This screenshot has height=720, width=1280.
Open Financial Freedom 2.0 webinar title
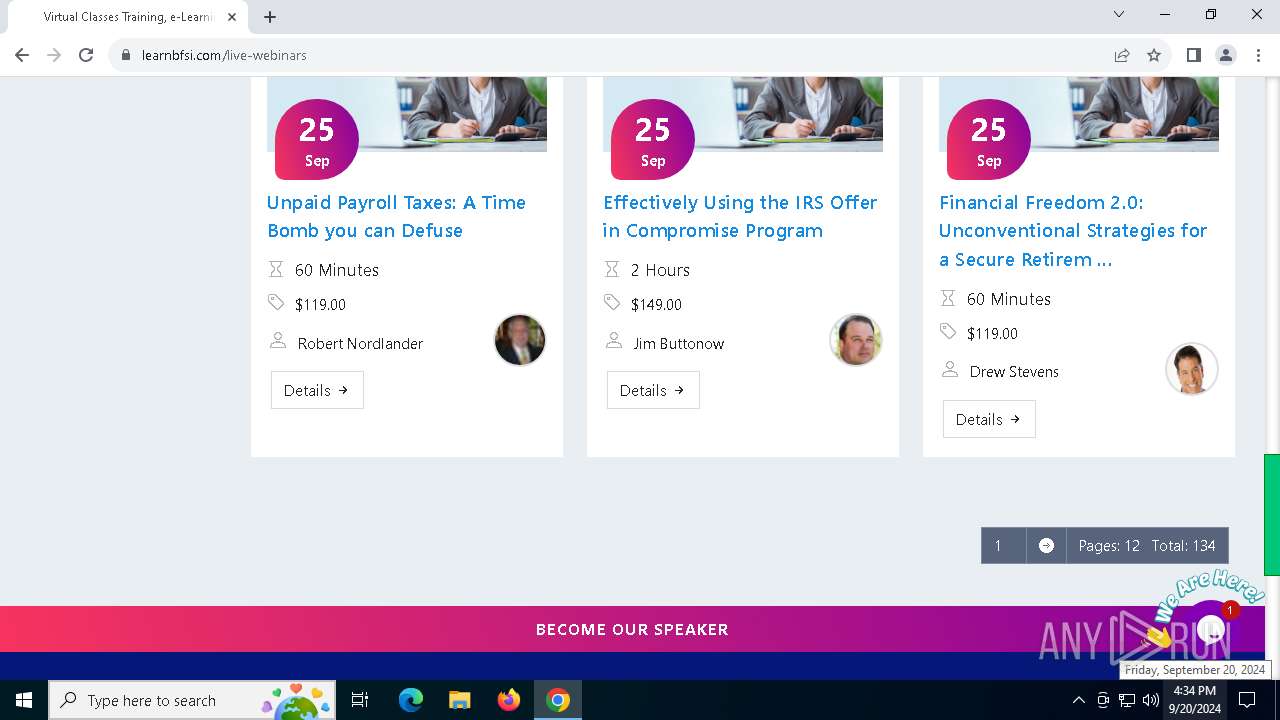point(1073,231)
